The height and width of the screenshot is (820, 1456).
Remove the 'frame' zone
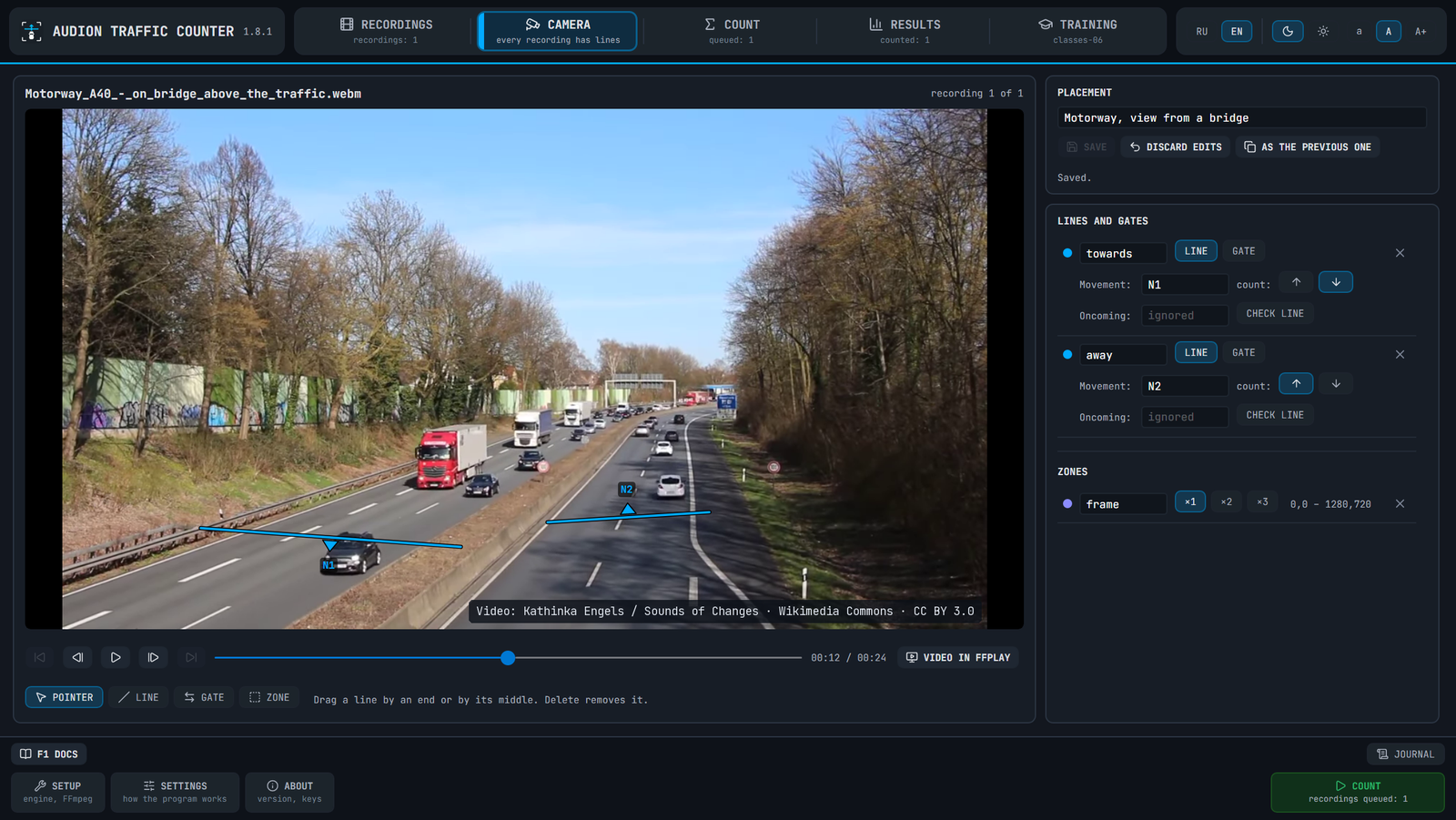click(x=1400, y=503)
